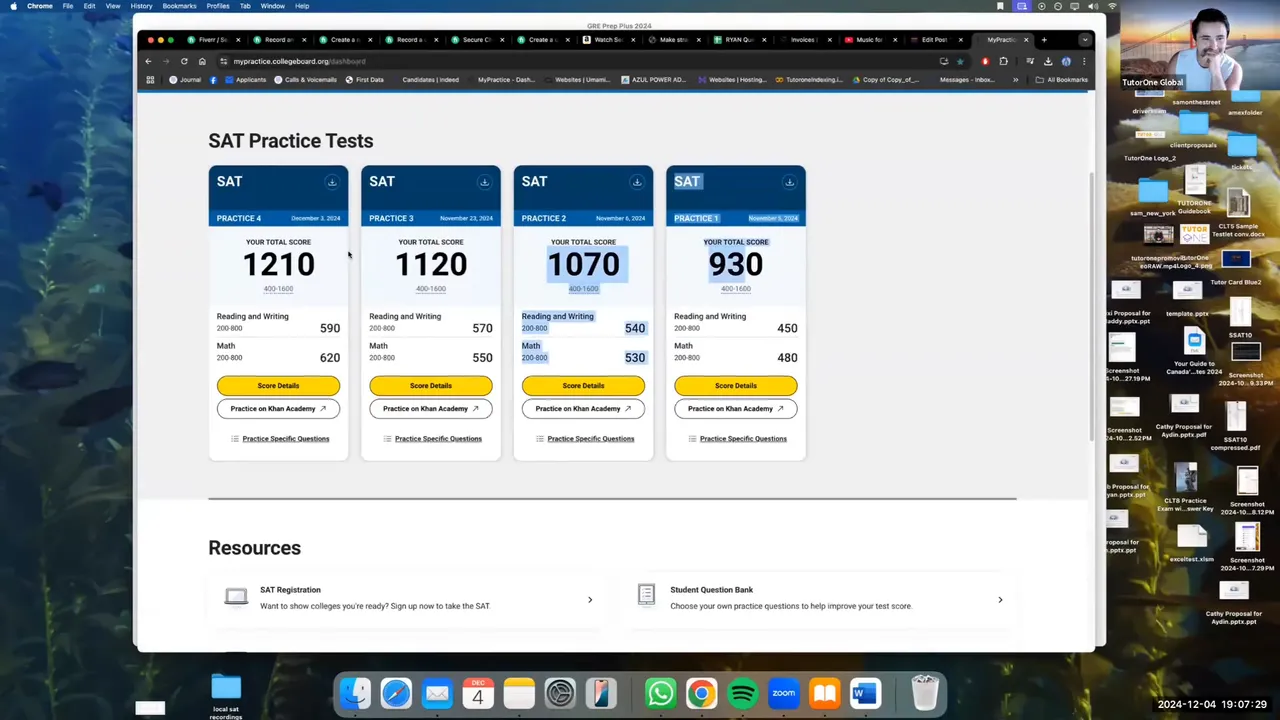Screen dimensions: 1280x720
Task: Show more bookmarks via the overflow chevron
Action: pos(1015,80)
